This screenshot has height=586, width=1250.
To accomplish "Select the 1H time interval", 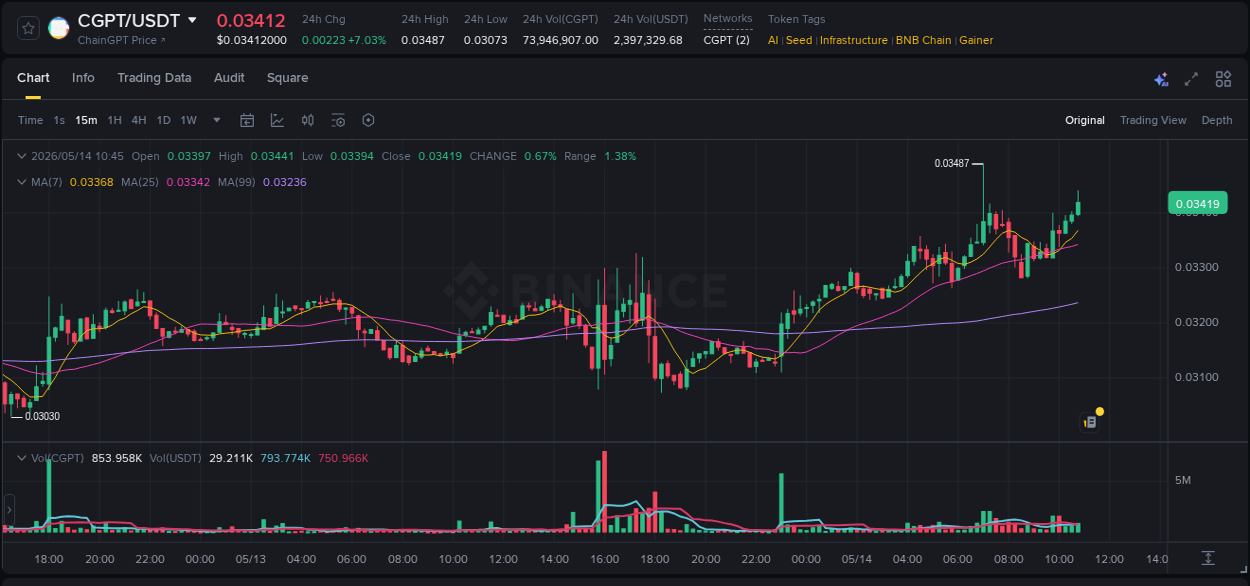I will tap(114, 120).
